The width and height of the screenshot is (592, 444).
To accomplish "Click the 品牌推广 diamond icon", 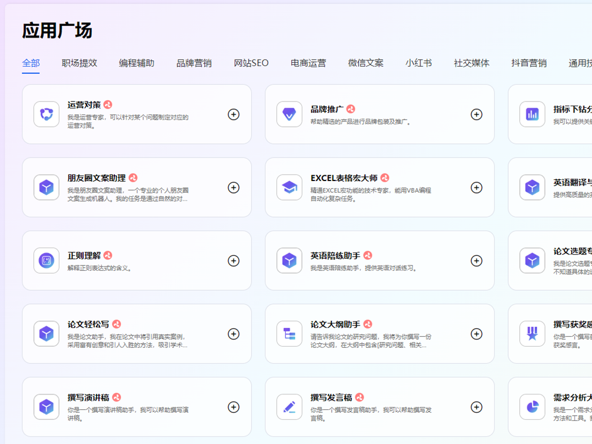I will [289, 114].
